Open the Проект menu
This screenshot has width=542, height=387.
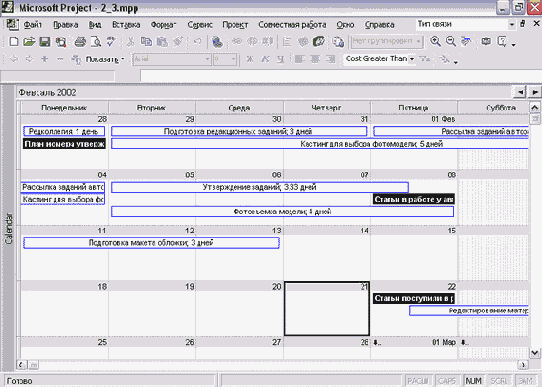click(x=235, y=25)
